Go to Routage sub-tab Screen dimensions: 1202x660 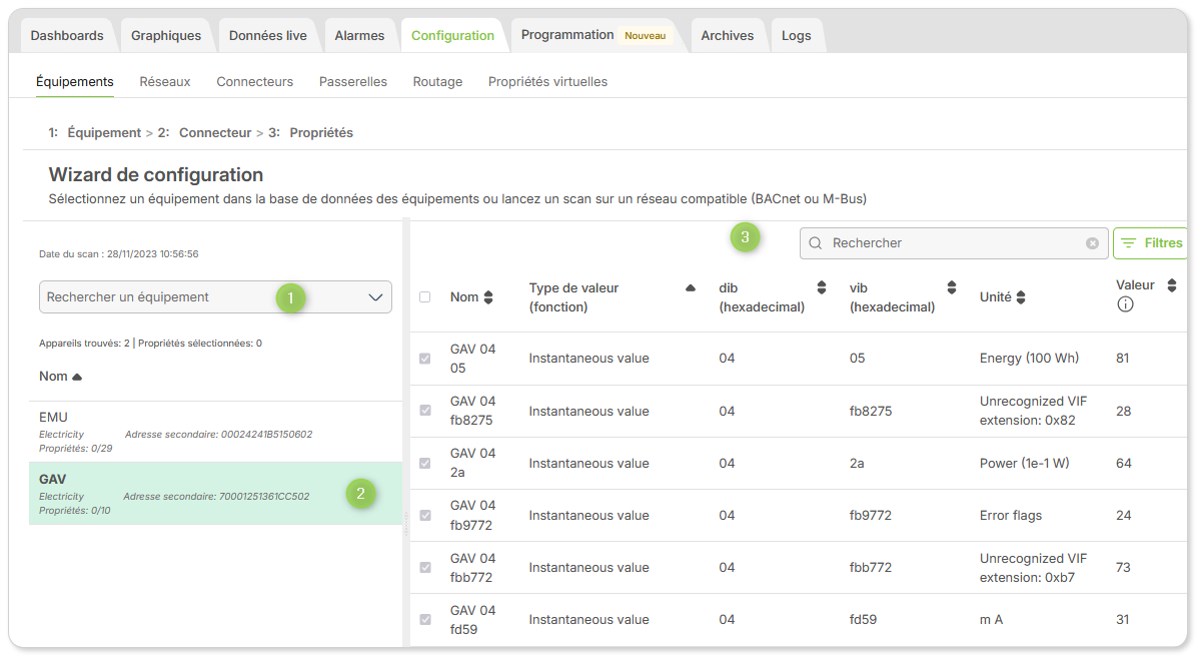point(438,81)
